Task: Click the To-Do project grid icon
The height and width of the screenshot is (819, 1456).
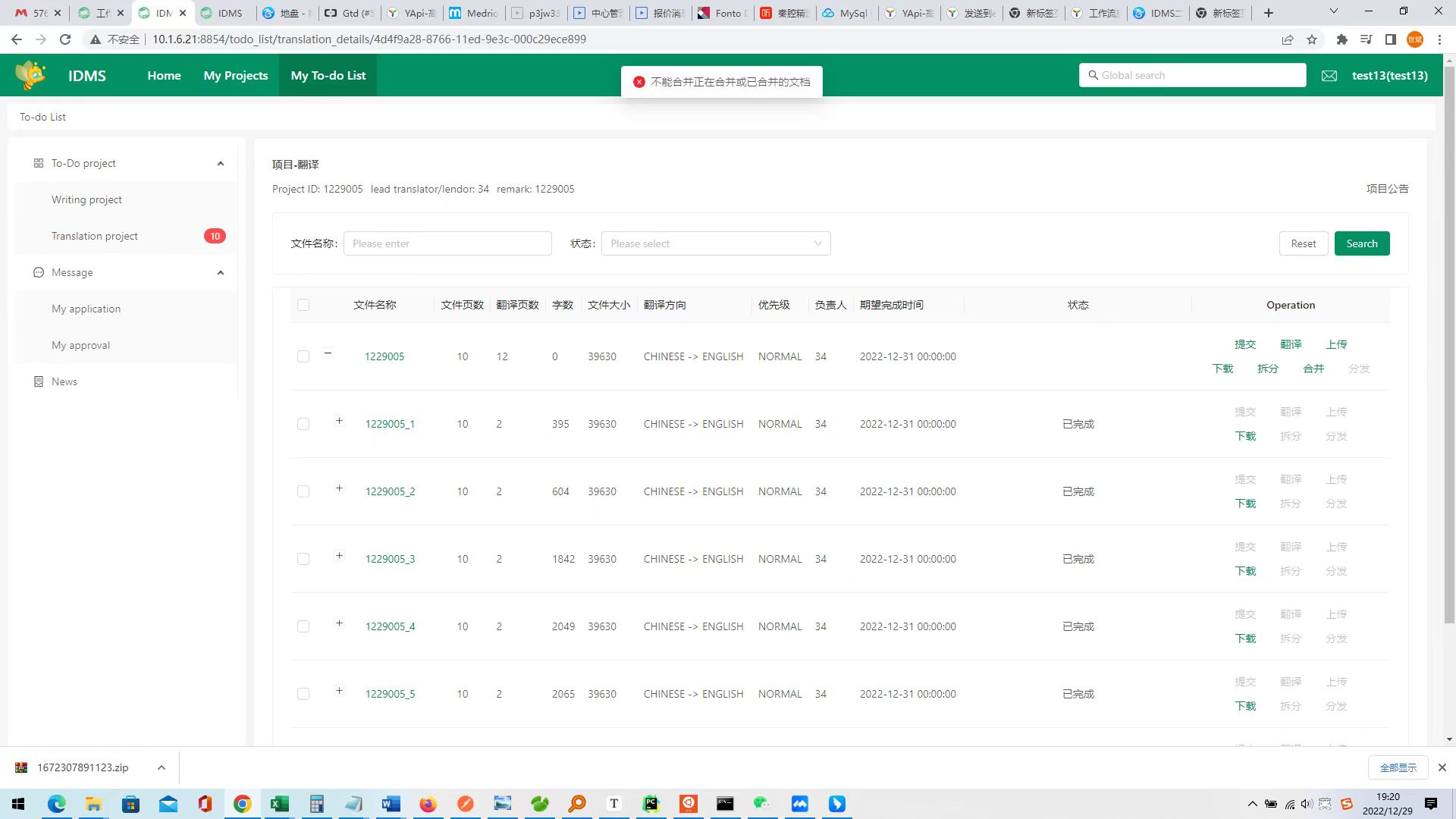Action: [39, 163]
